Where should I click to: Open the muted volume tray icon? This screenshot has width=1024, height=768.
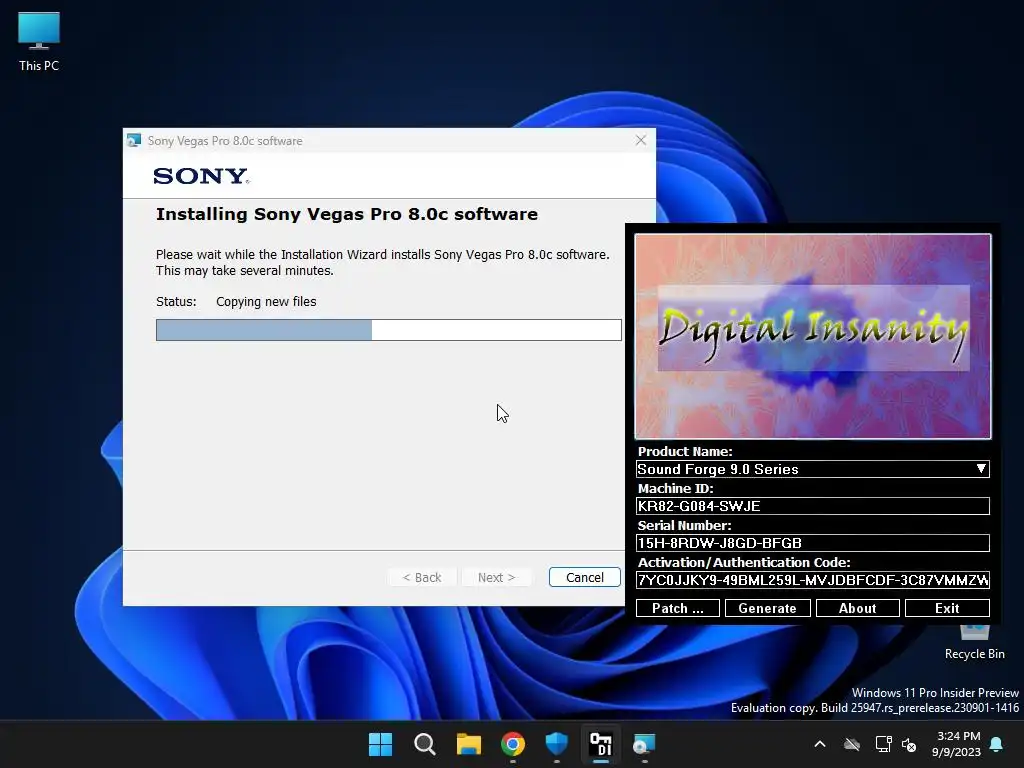pos(908,744)
